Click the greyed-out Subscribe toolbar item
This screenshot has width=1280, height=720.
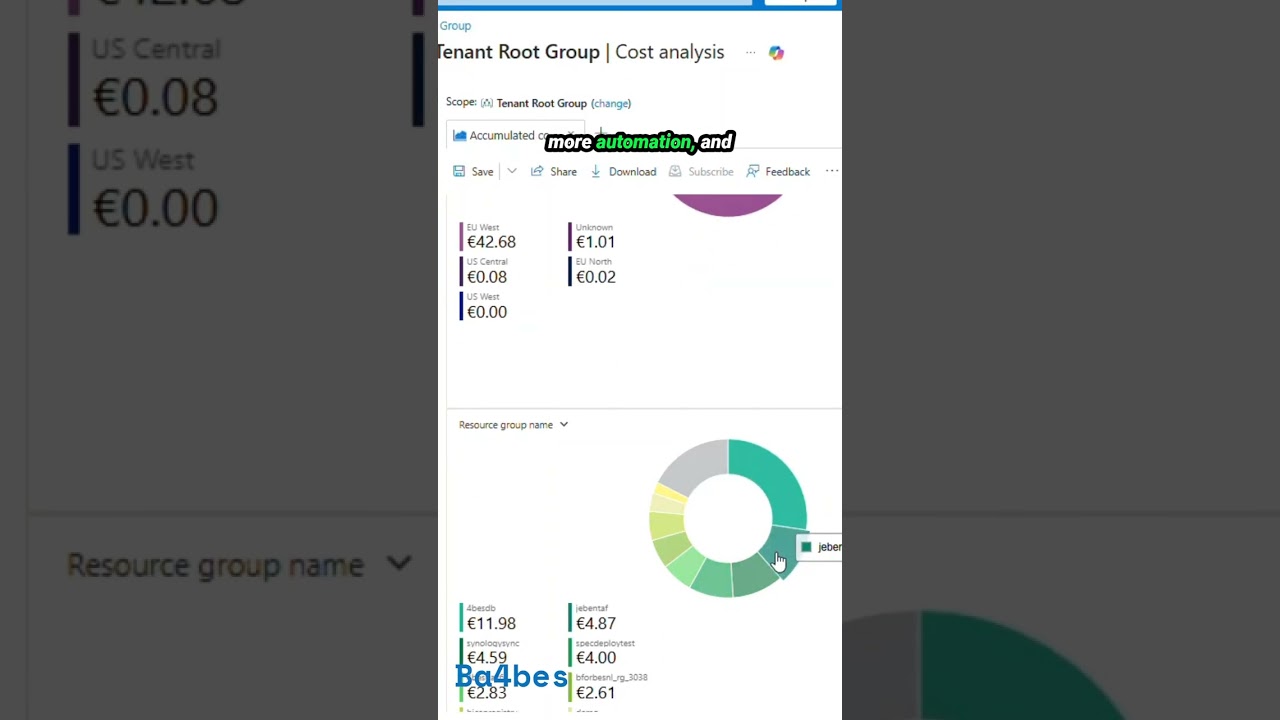[x=701, y=172]
